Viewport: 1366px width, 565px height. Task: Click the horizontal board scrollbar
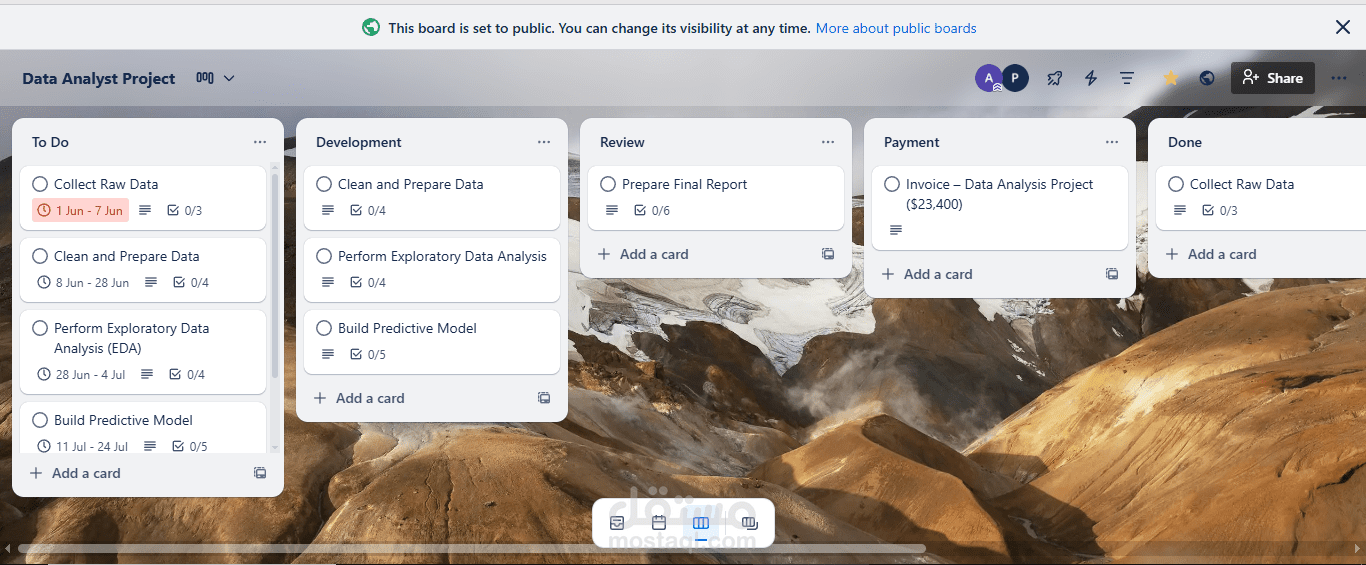472,548
